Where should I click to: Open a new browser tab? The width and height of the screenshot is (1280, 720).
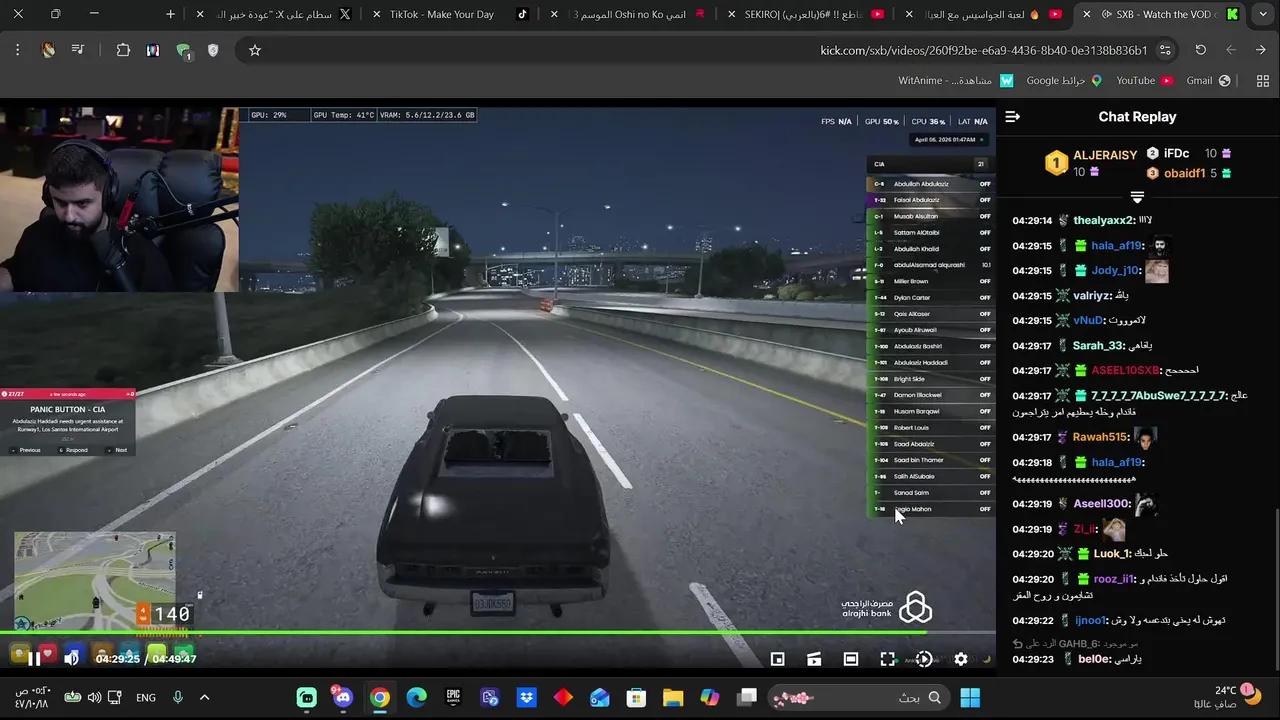coord(170,15)
